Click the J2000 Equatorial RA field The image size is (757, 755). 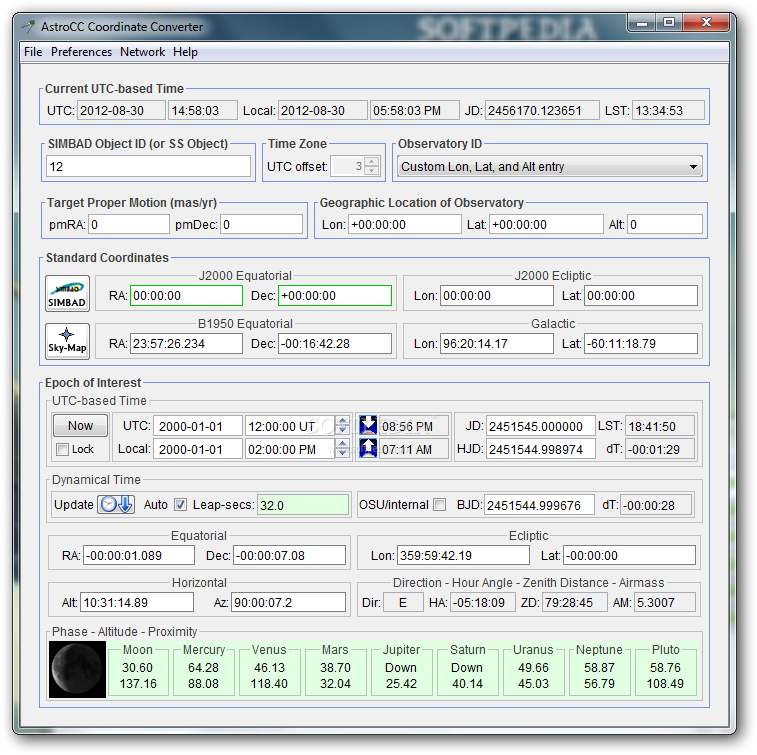tap(186, 295)
